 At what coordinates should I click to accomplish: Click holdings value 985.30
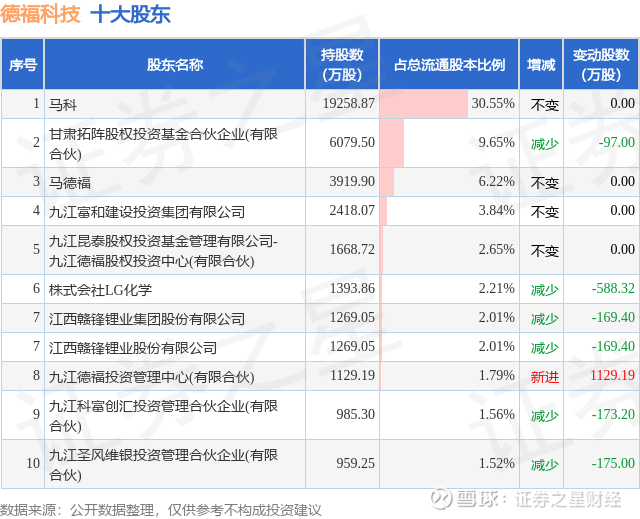[355, 415]
